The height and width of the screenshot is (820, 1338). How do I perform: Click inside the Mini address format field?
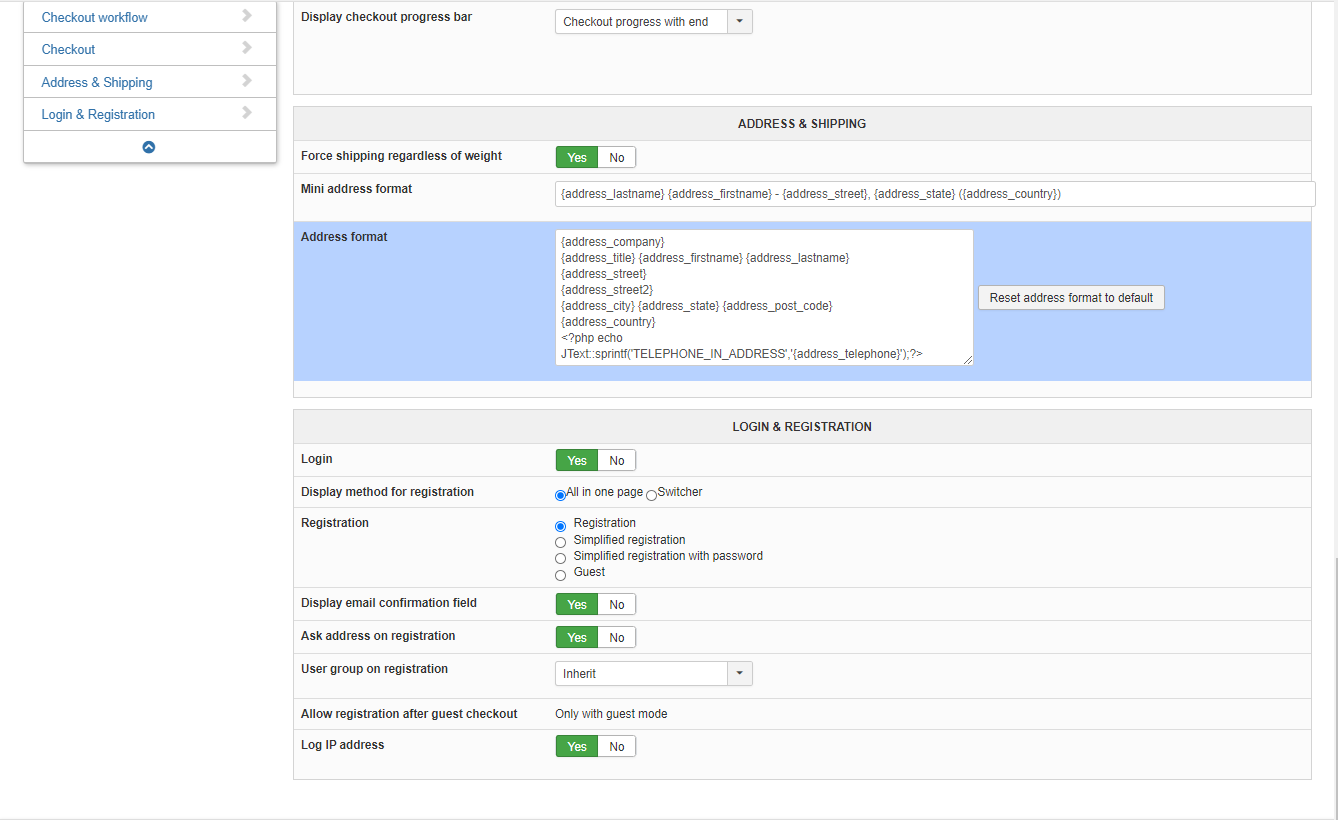point(934,194)
